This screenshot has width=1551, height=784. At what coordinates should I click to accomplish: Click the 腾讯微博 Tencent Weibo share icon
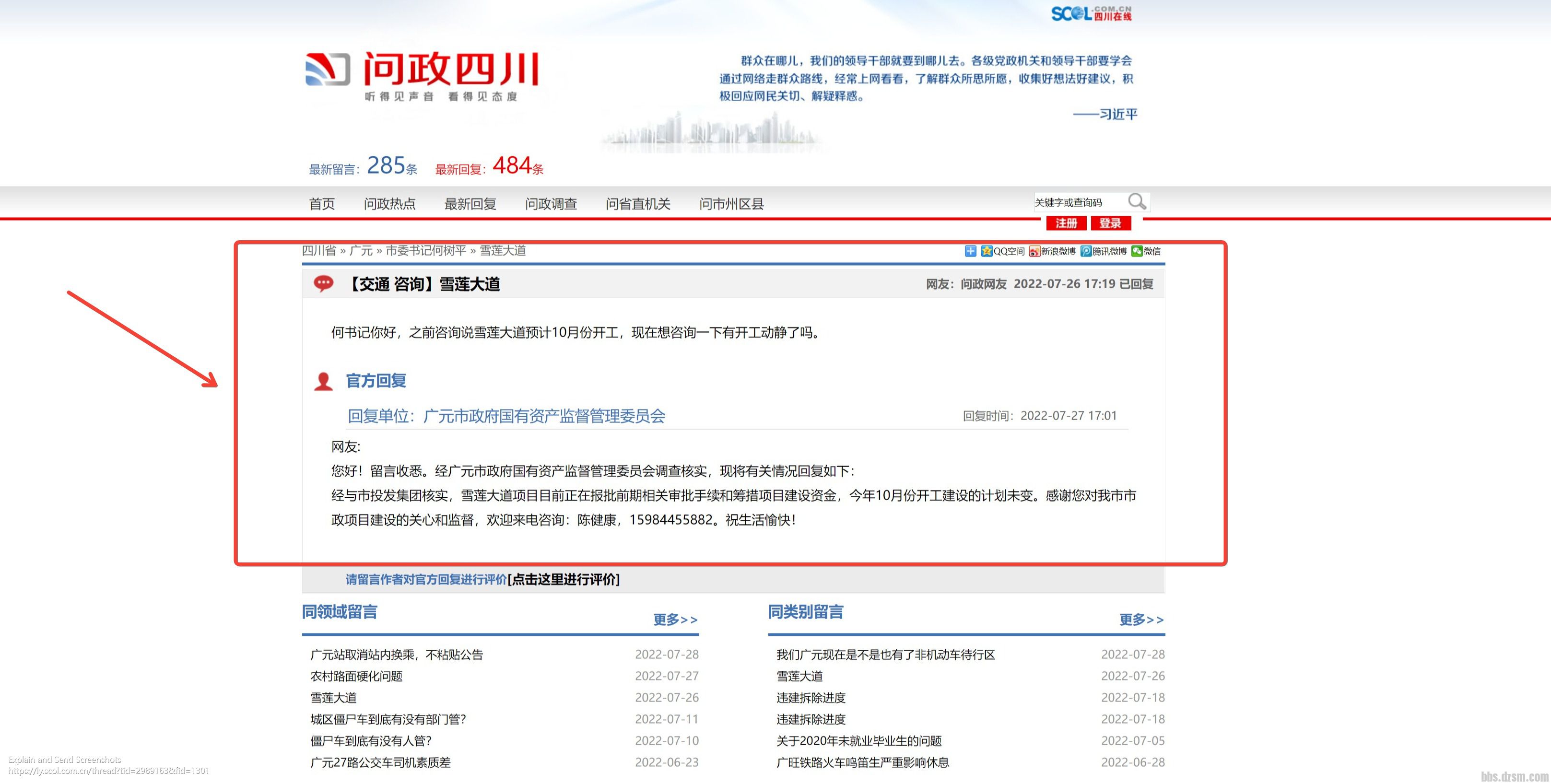coord(1086,251)
